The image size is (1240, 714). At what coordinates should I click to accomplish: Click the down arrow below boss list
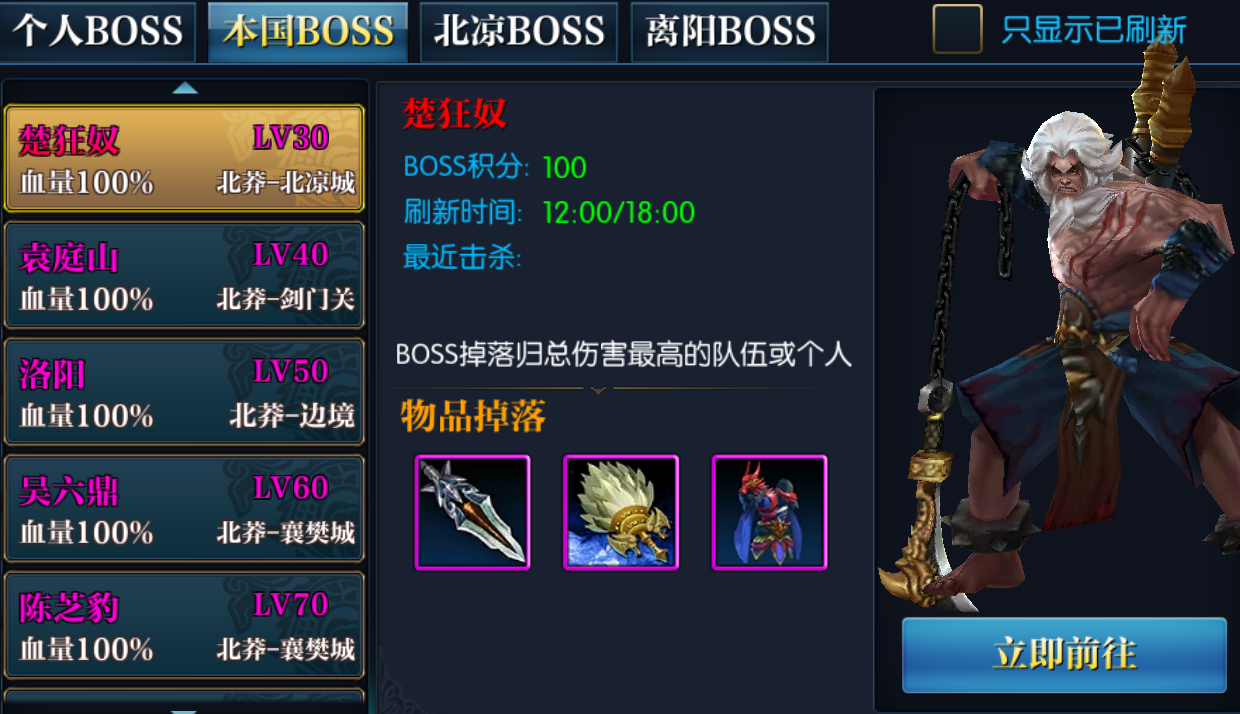(x=185, y=710)
